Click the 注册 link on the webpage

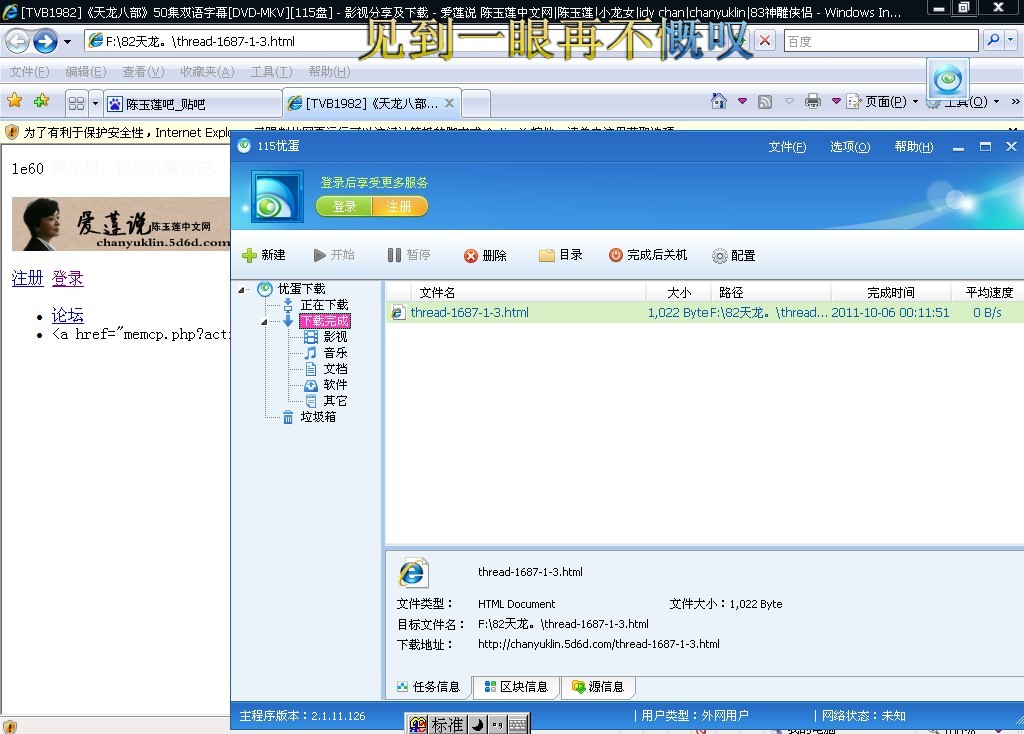(x=27, y=278)
